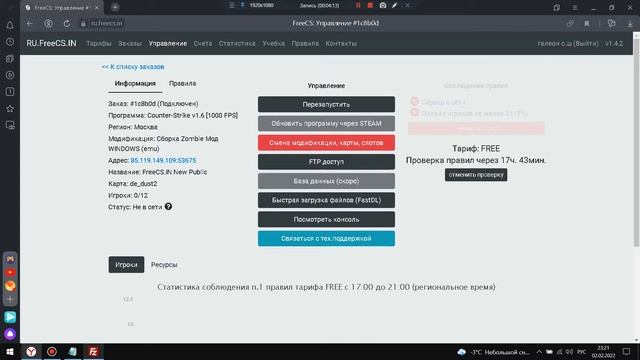Take a screenshot with recorder camera icon
The image size is (640, 360).
[x=383, y=5]
